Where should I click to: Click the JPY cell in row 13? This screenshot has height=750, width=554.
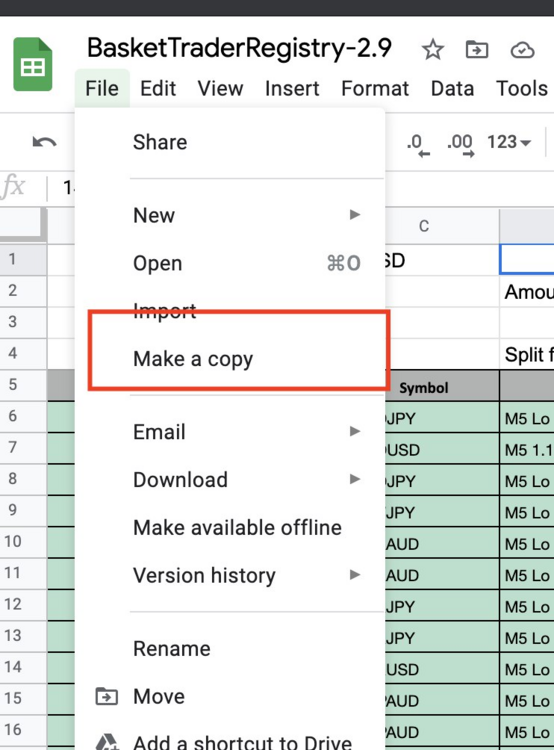point(442,638)
